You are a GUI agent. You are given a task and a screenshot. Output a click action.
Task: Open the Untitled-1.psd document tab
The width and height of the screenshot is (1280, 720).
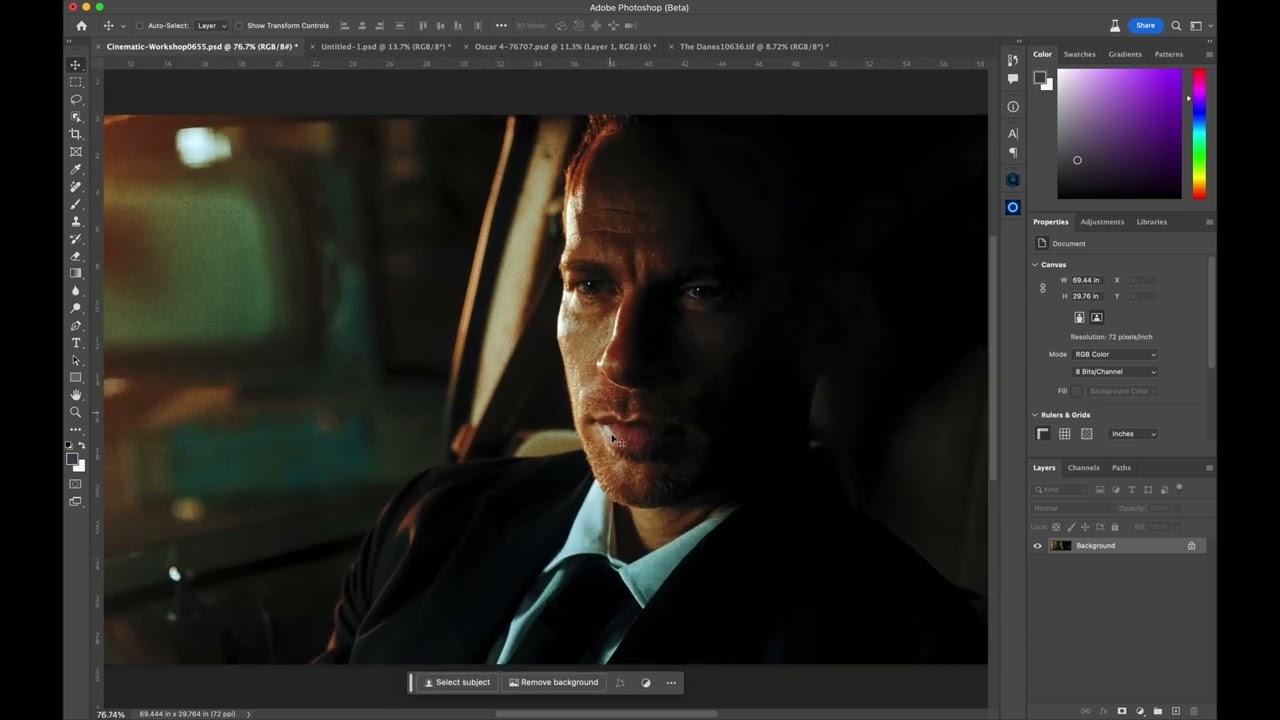[x=385, y=46]
